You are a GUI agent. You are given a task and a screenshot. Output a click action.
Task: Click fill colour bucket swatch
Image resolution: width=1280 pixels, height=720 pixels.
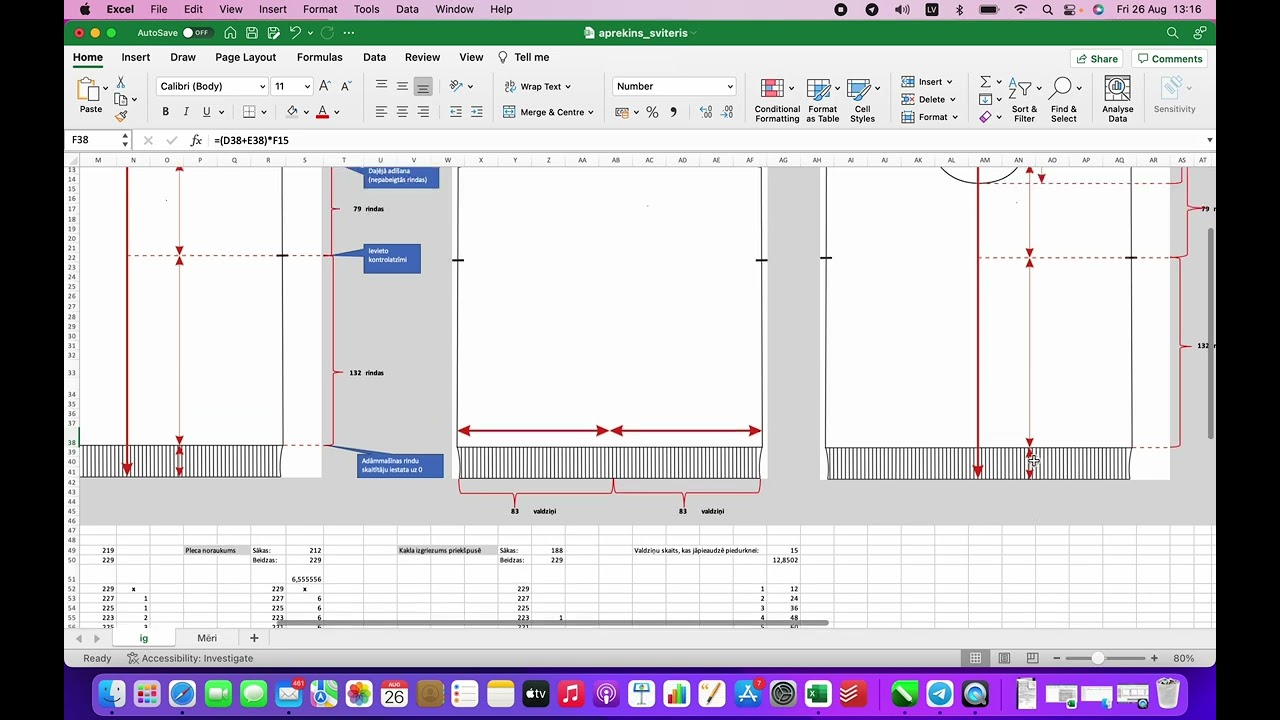(292, 112)
